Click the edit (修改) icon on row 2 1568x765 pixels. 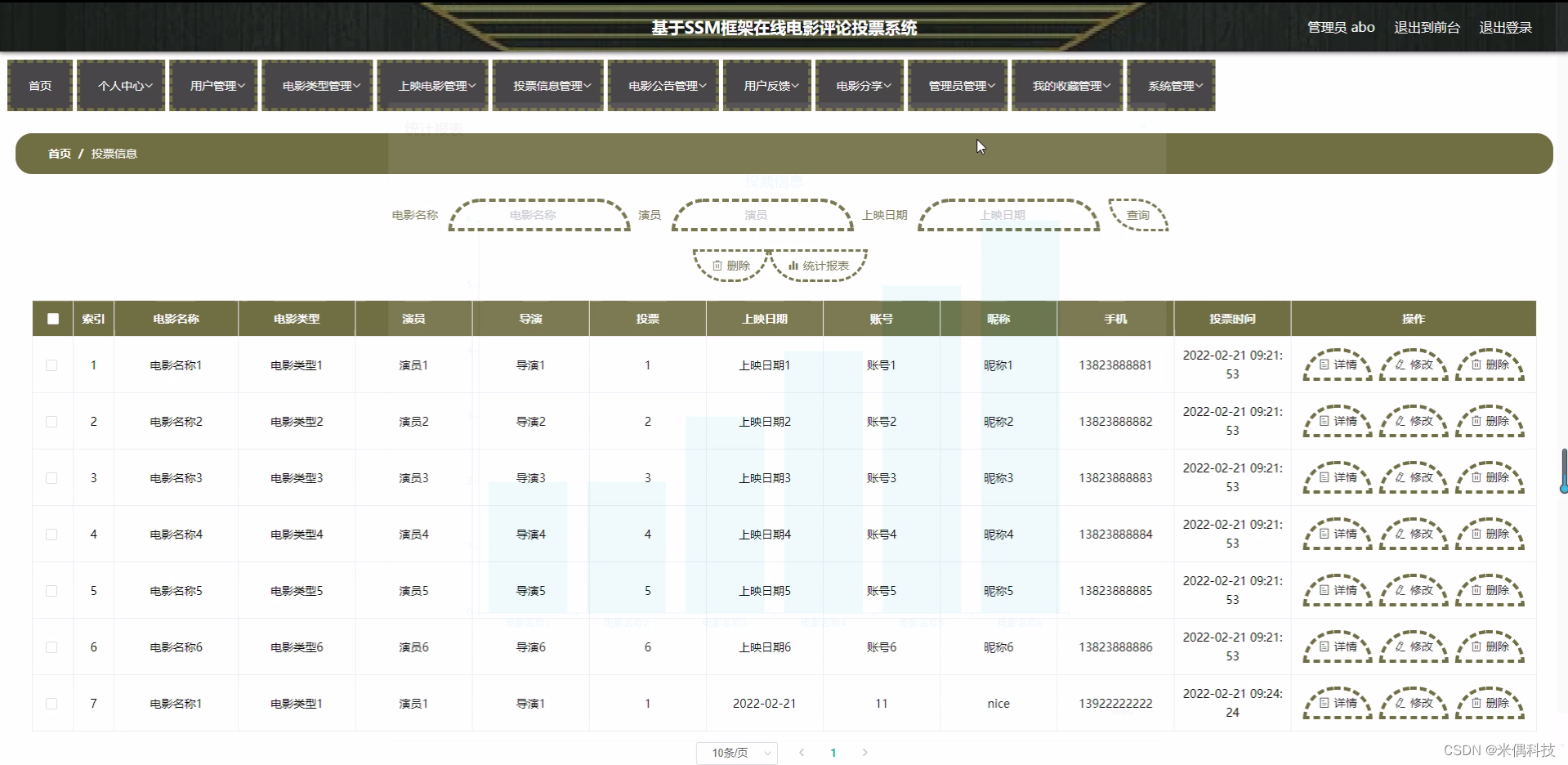point(1413,421)
